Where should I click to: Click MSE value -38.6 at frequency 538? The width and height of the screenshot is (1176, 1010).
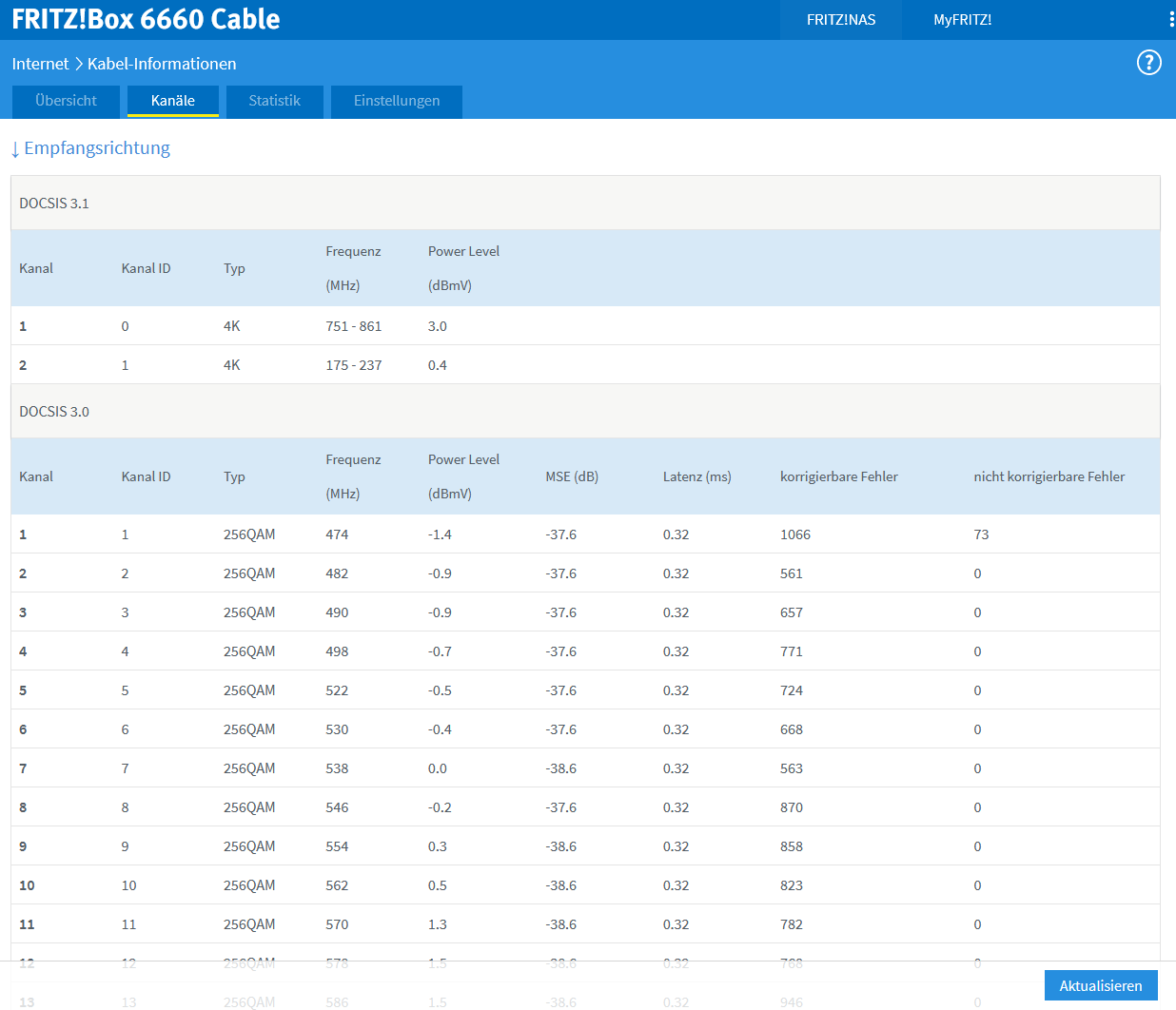561,768
